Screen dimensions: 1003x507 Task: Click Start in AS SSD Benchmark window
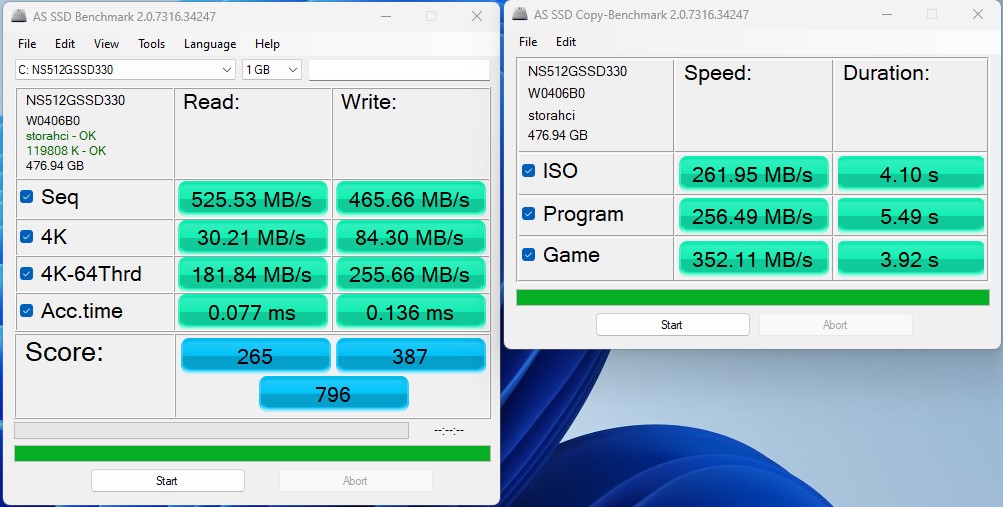168,481
